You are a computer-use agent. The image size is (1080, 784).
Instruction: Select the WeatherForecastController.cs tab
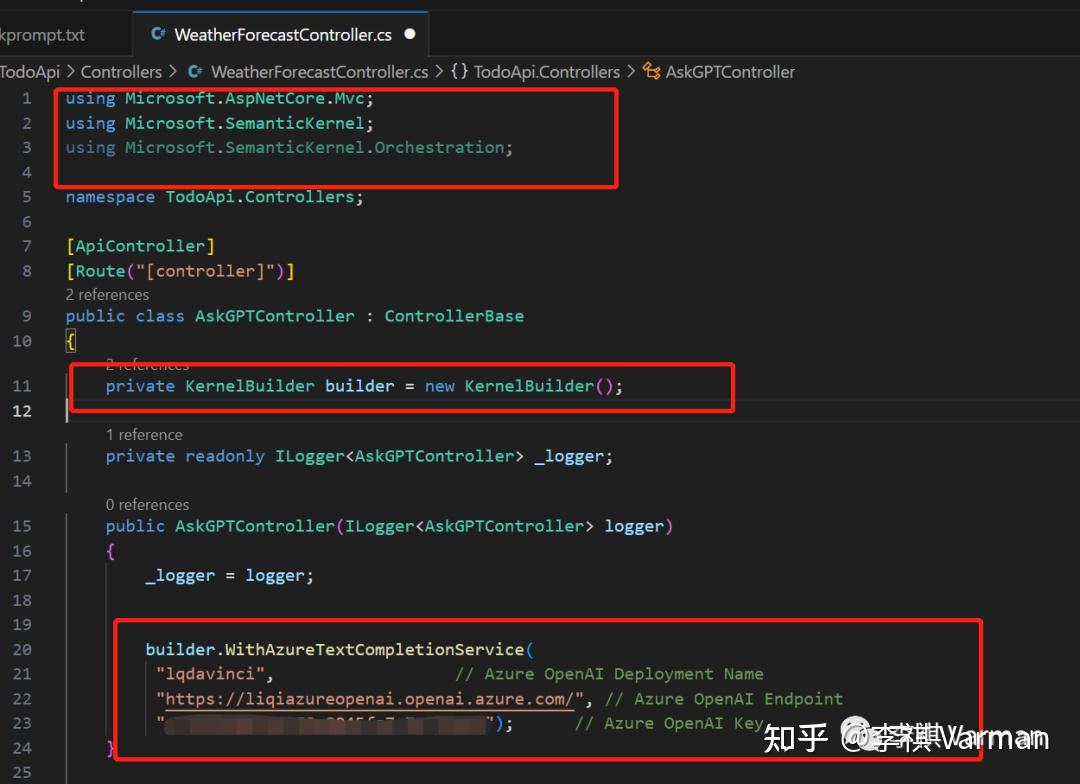click(282, 34)
